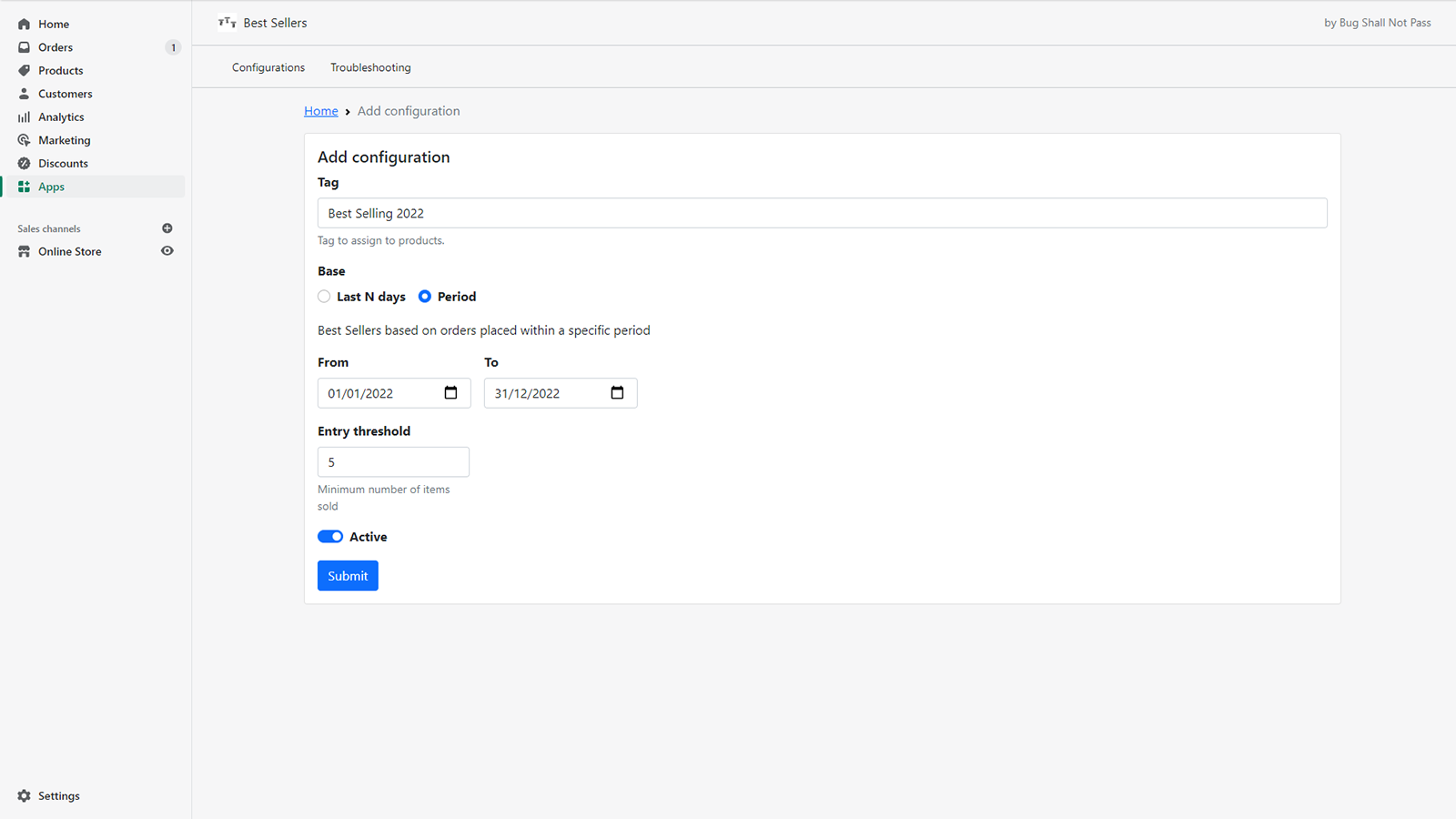This screenshot has height=819, width=1456.
Task: Click the Products tag icon
Action: coord(25,71)
